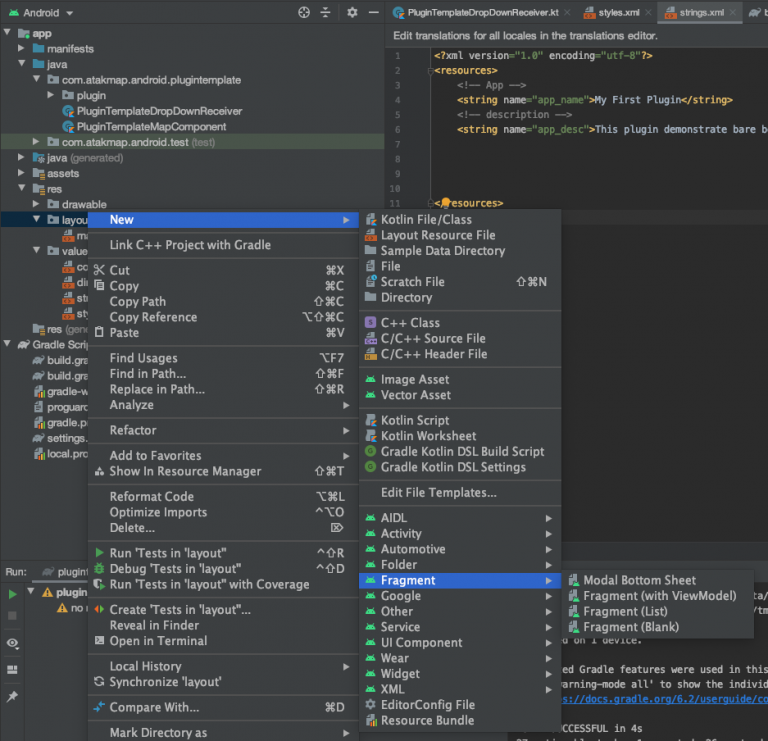Select Fragment (Blank) from the submenu
This screenshot has width=768, height=741.
click(630, 627)
